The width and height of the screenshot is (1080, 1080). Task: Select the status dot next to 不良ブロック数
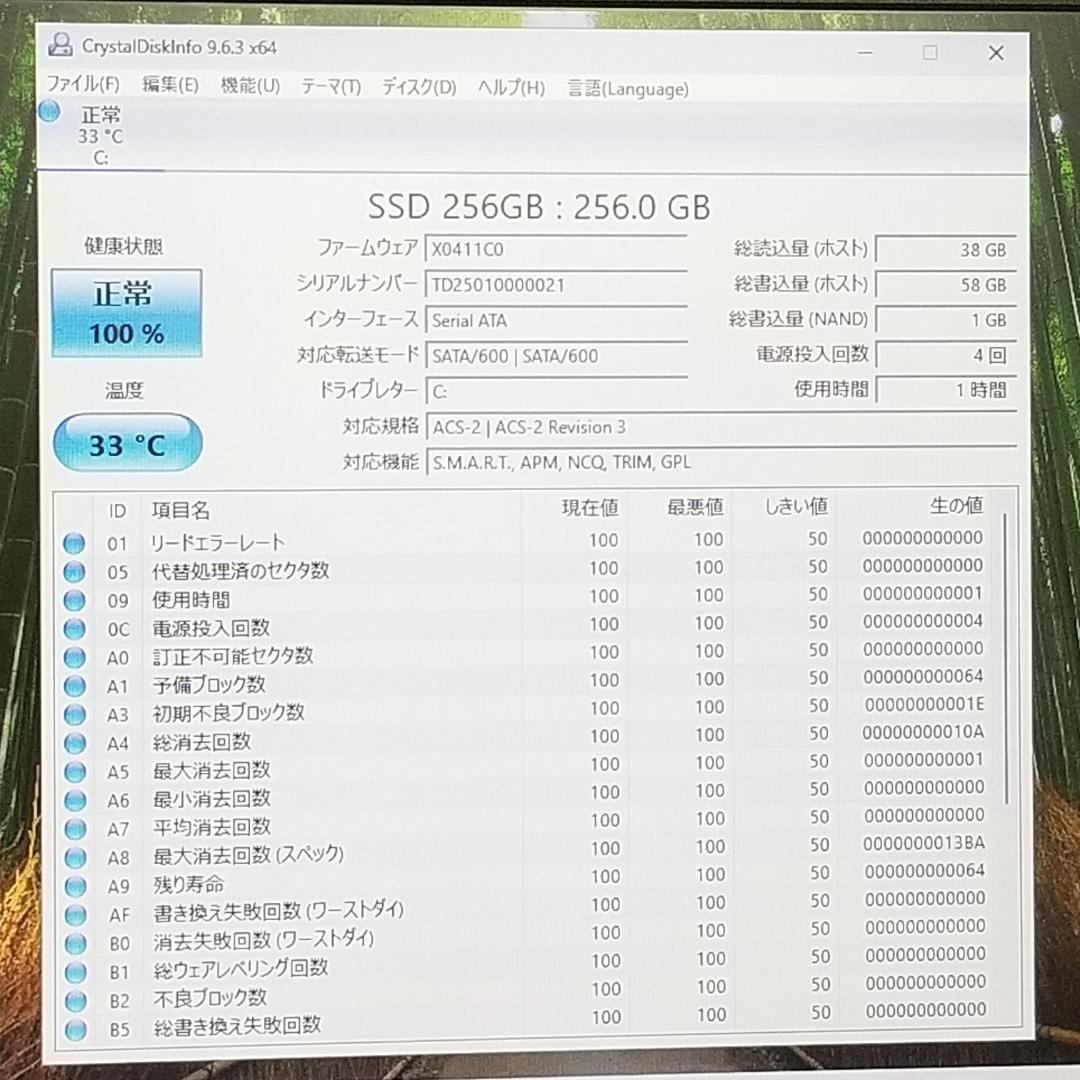pyautogui.click(x=74, y=997)
